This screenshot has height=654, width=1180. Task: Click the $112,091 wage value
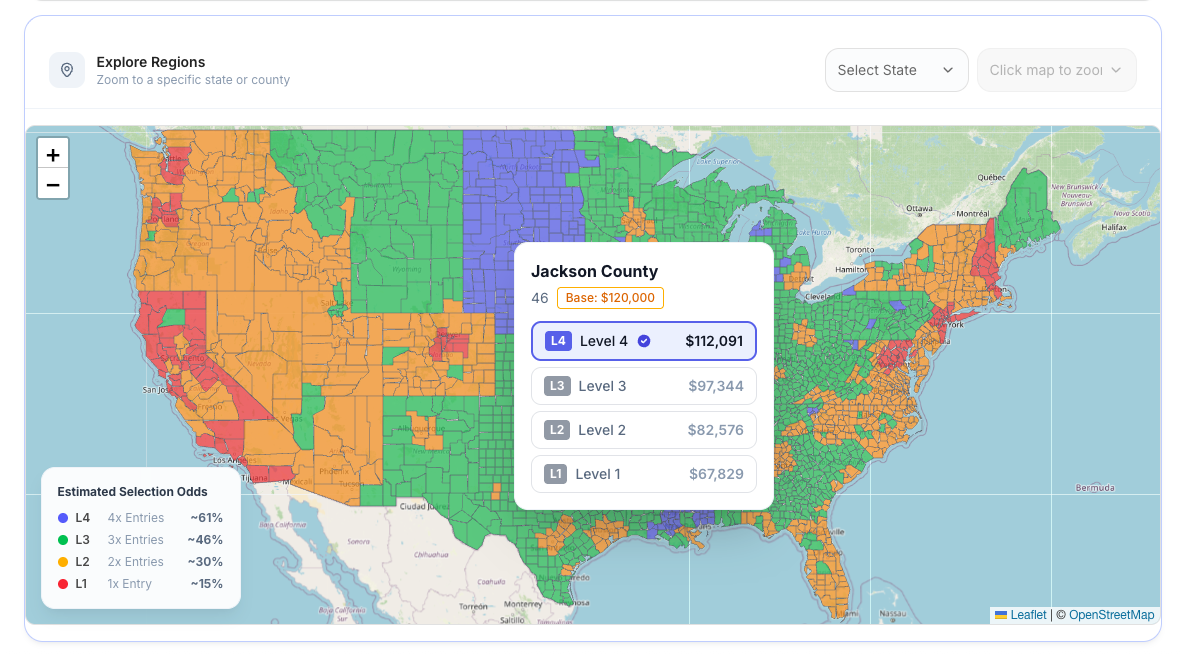pyautogui.click(x=714, y=341)
